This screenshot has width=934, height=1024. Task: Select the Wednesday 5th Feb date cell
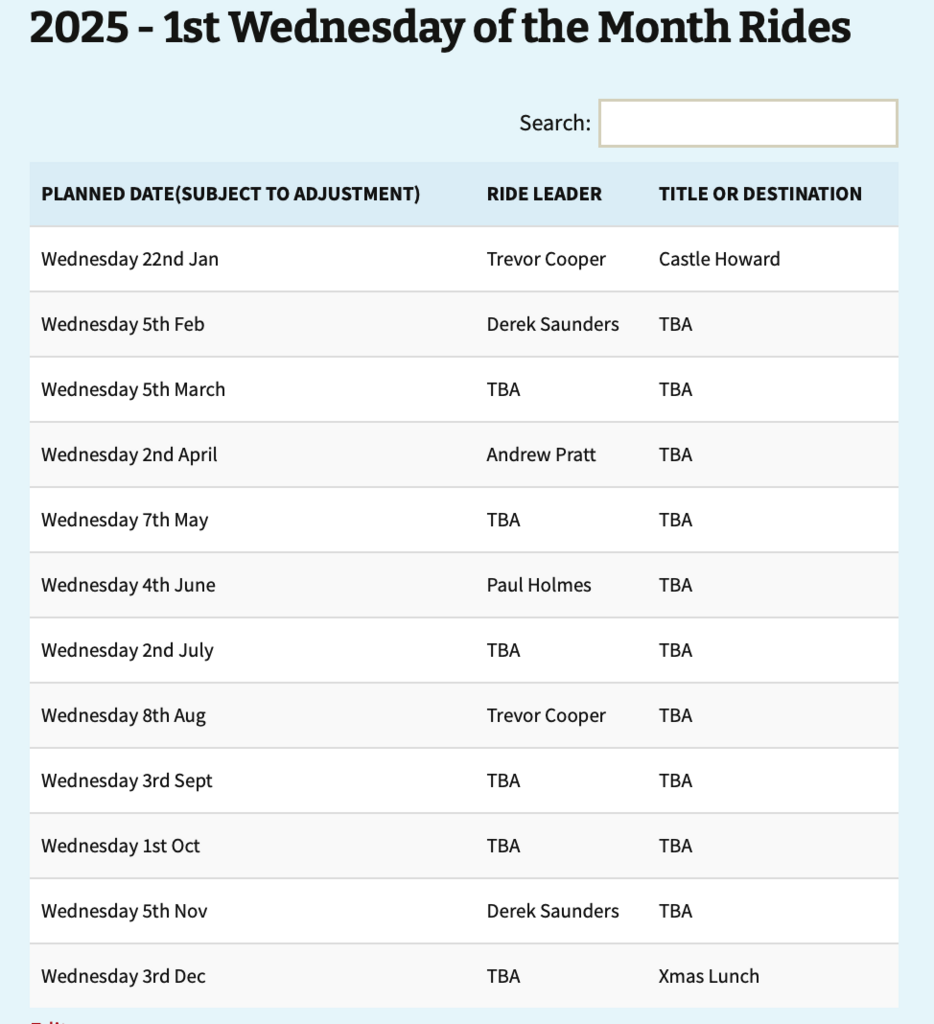(123, 325)
